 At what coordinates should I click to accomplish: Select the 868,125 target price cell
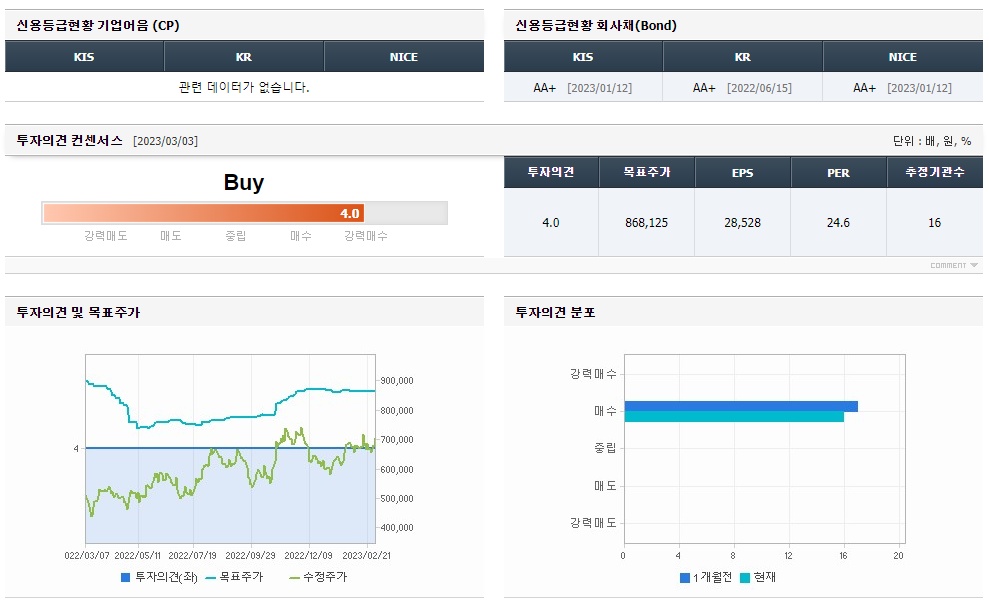(x=647, y=223)
